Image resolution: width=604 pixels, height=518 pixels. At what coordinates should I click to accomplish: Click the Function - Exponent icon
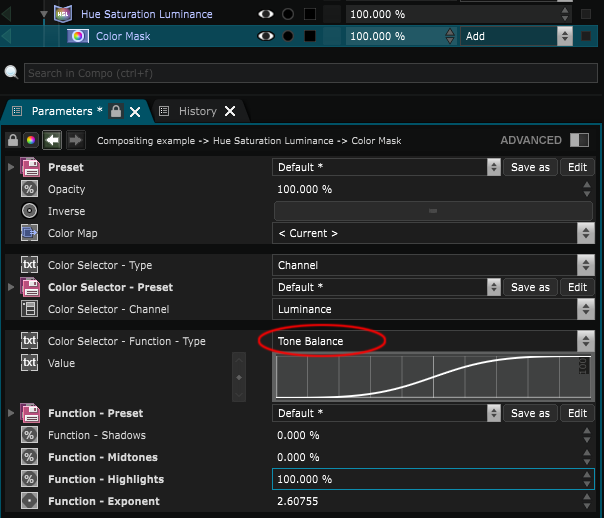(29, 501)
